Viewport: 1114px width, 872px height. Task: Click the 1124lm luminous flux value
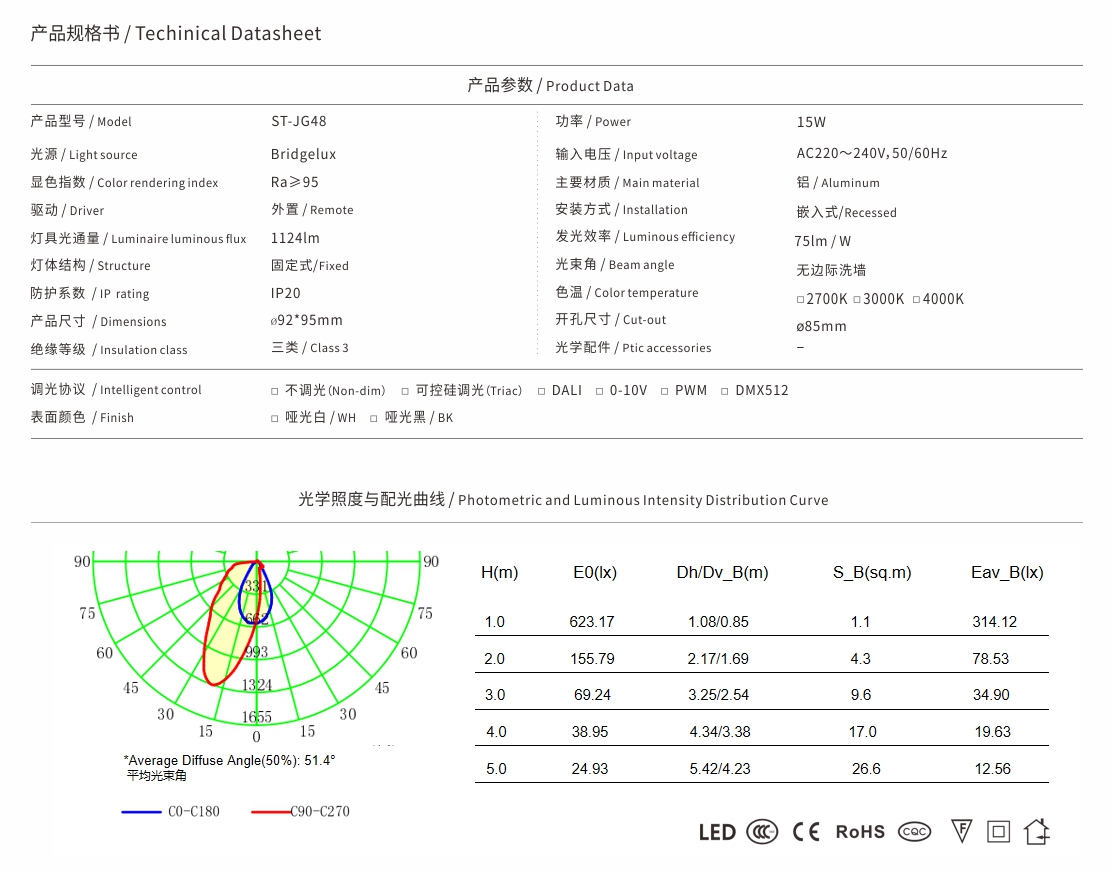[295, 238]
